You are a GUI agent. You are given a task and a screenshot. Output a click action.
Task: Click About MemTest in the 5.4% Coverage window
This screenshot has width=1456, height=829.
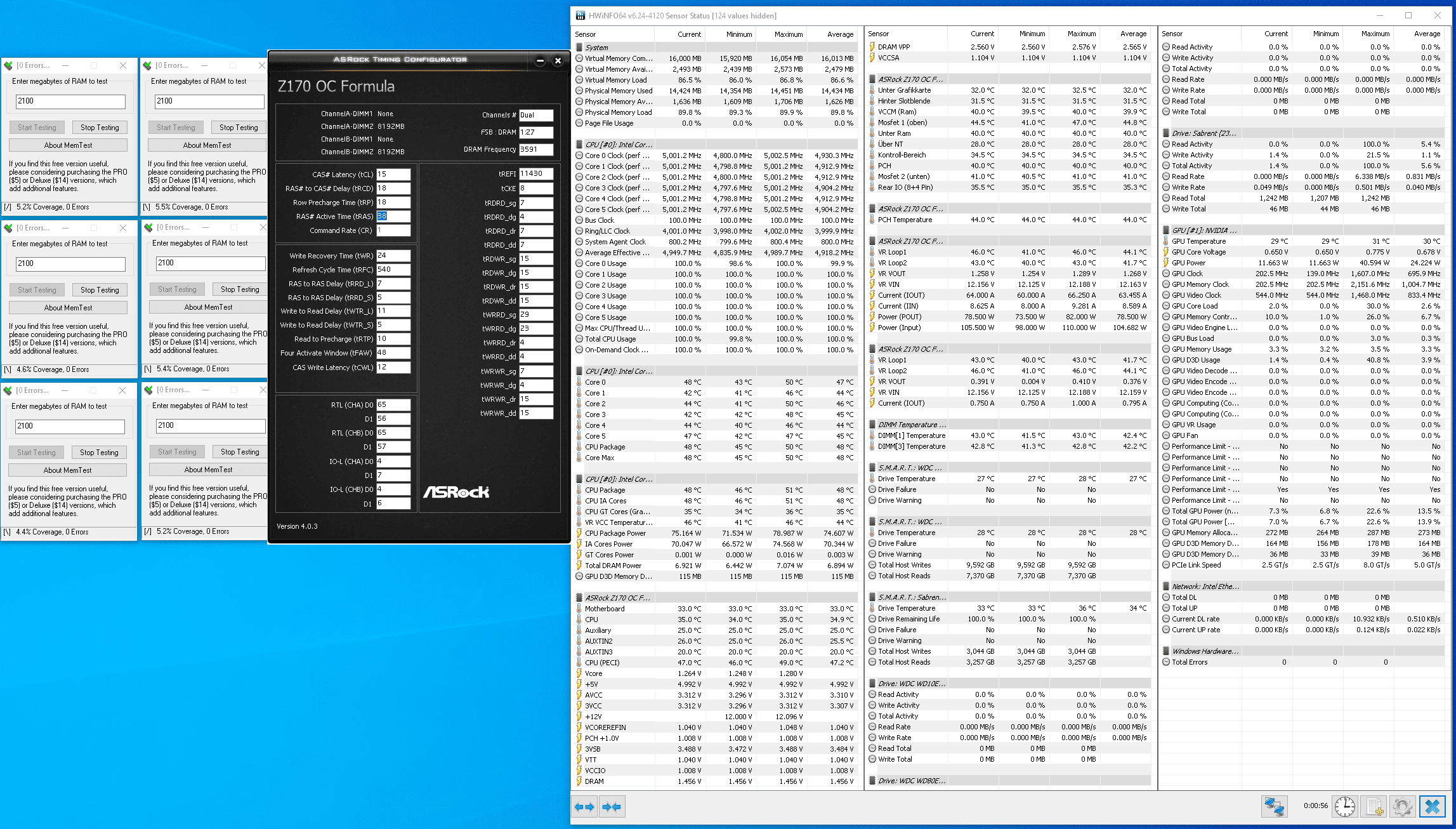pyautogui.click(x=208, y=307)
